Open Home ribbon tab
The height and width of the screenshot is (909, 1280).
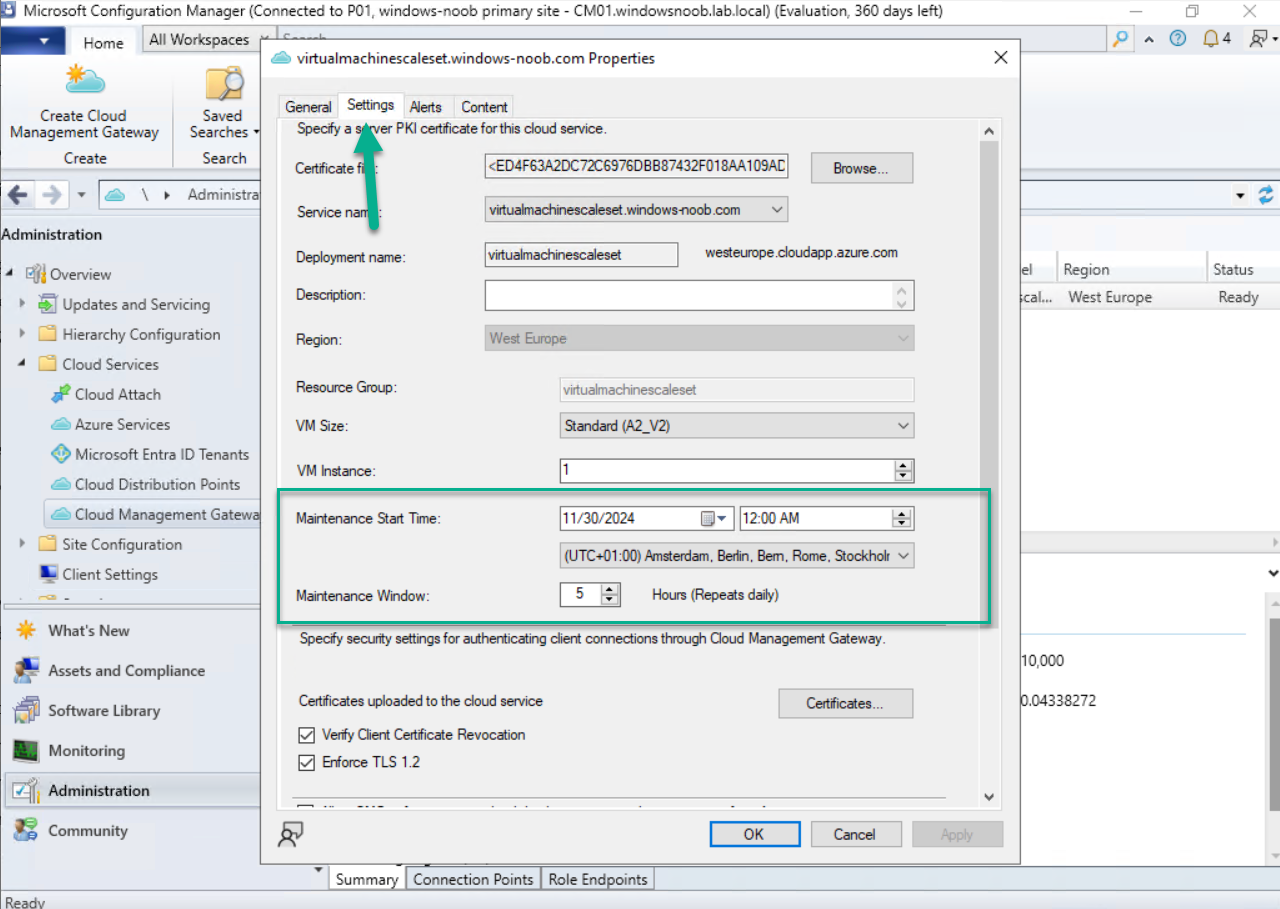[103, 43]
